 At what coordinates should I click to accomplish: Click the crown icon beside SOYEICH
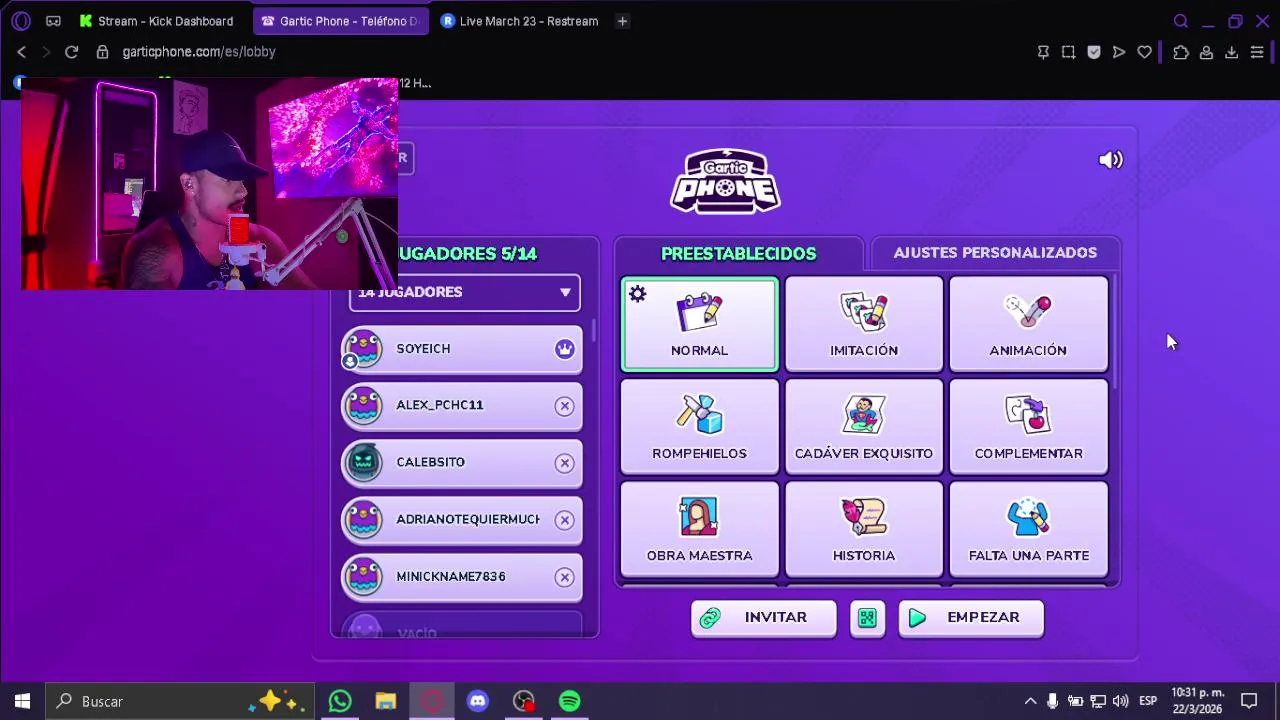click(565, 349)
